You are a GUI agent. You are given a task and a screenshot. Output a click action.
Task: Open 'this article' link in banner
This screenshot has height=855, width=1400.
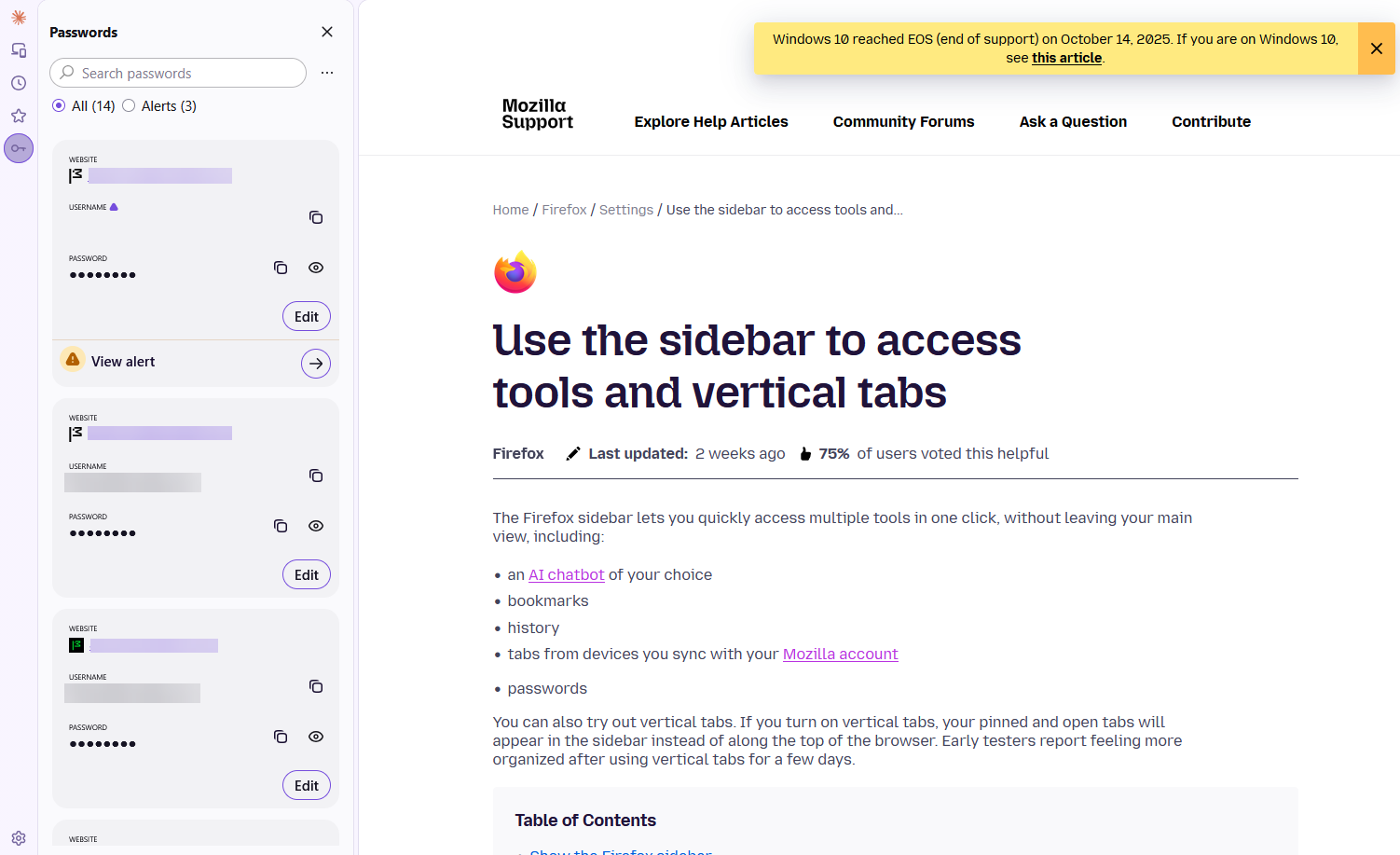point(1066,58)
